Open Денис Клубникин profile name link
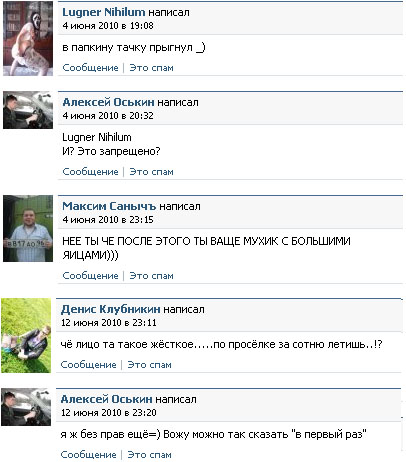This screenshot has width=406, height=462. (x=110, y=309)
